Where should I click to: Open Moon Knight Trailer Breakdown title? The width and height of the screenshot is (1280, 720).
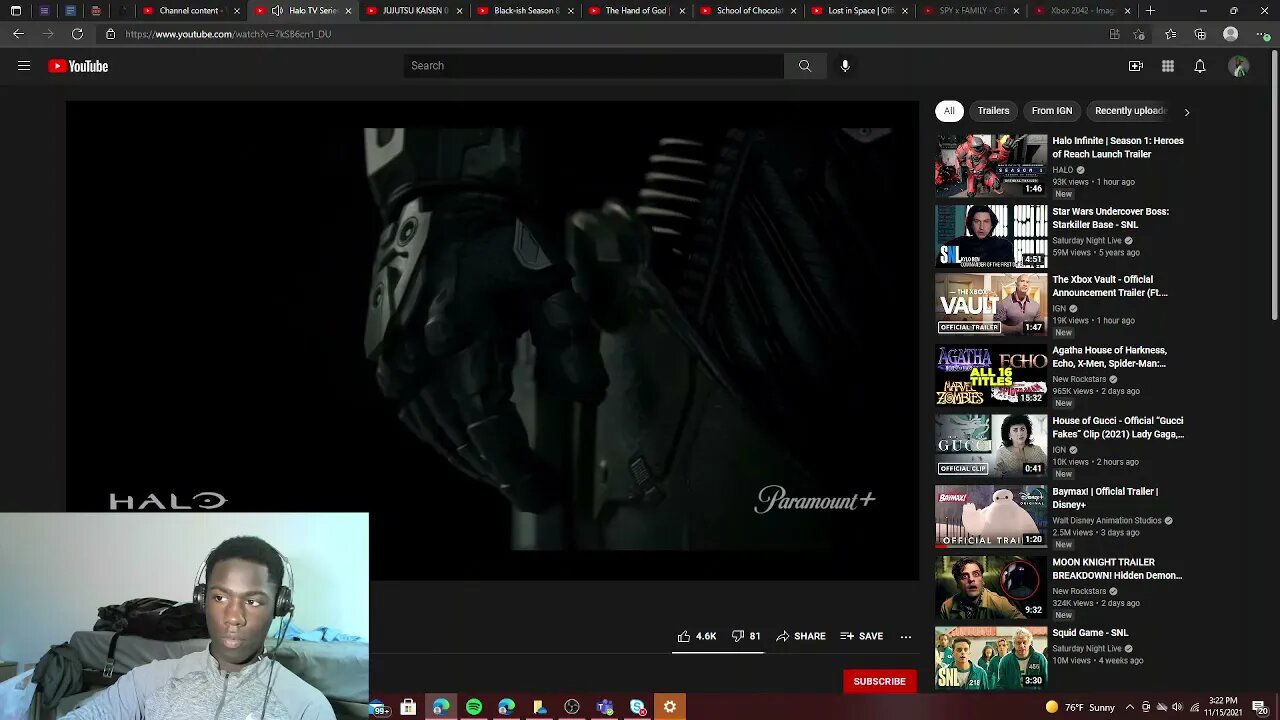pos(1117,569)
